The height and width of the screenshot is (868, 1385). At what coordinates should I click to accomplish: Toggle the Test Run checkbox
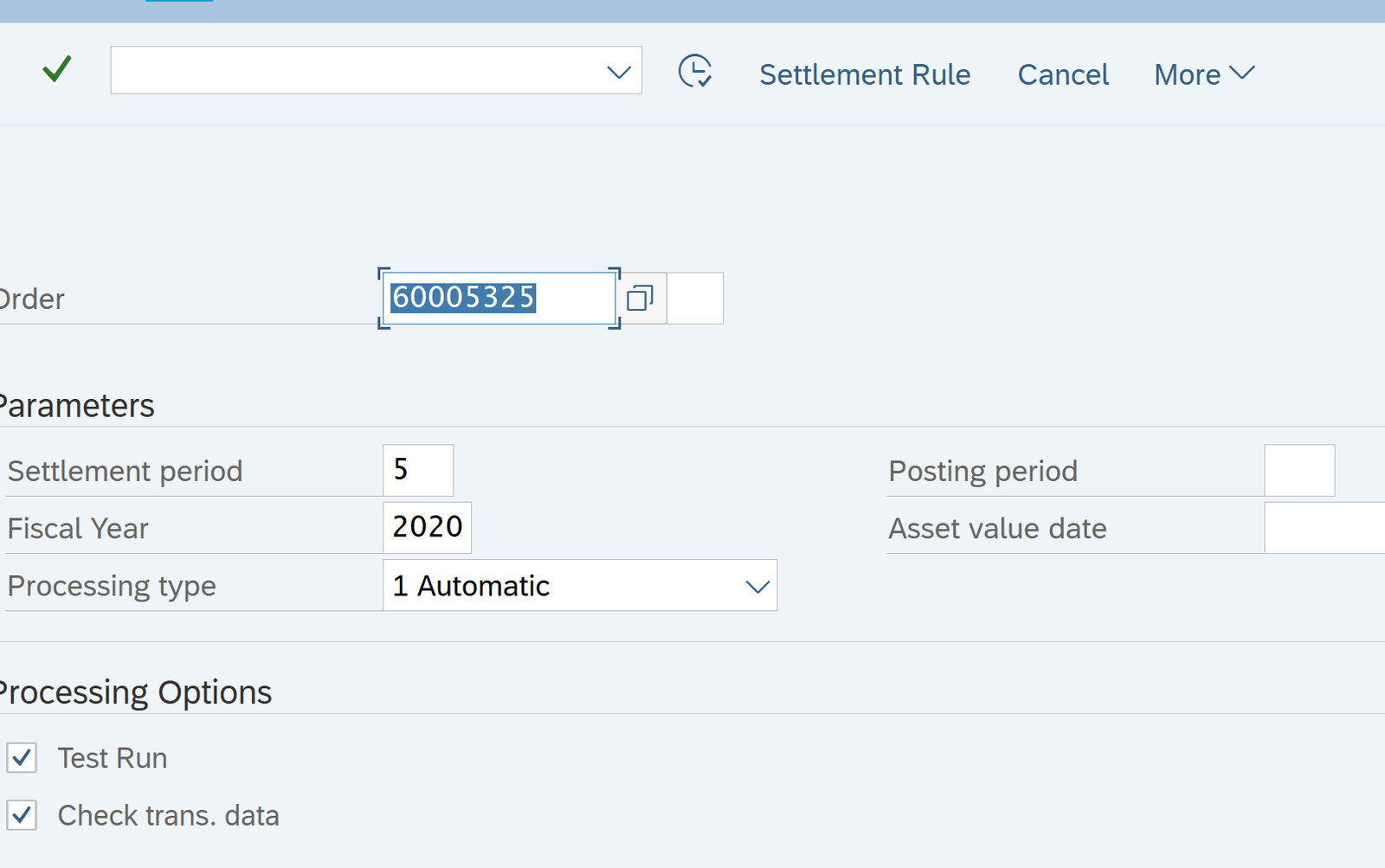click(x=23, y=758)
